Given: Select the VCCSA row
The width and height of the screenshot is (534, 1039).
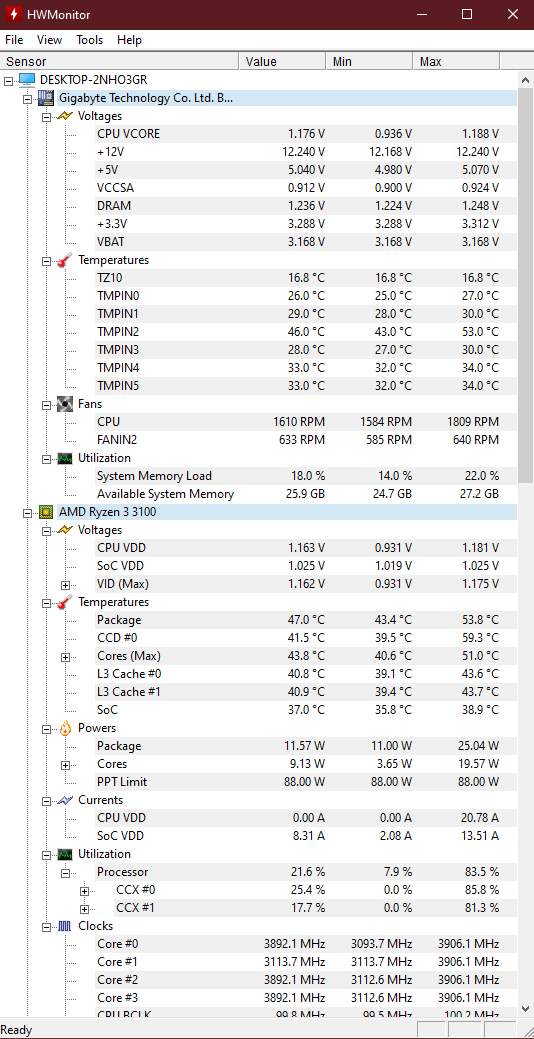Looking at the screenshot, I should 306,188.
